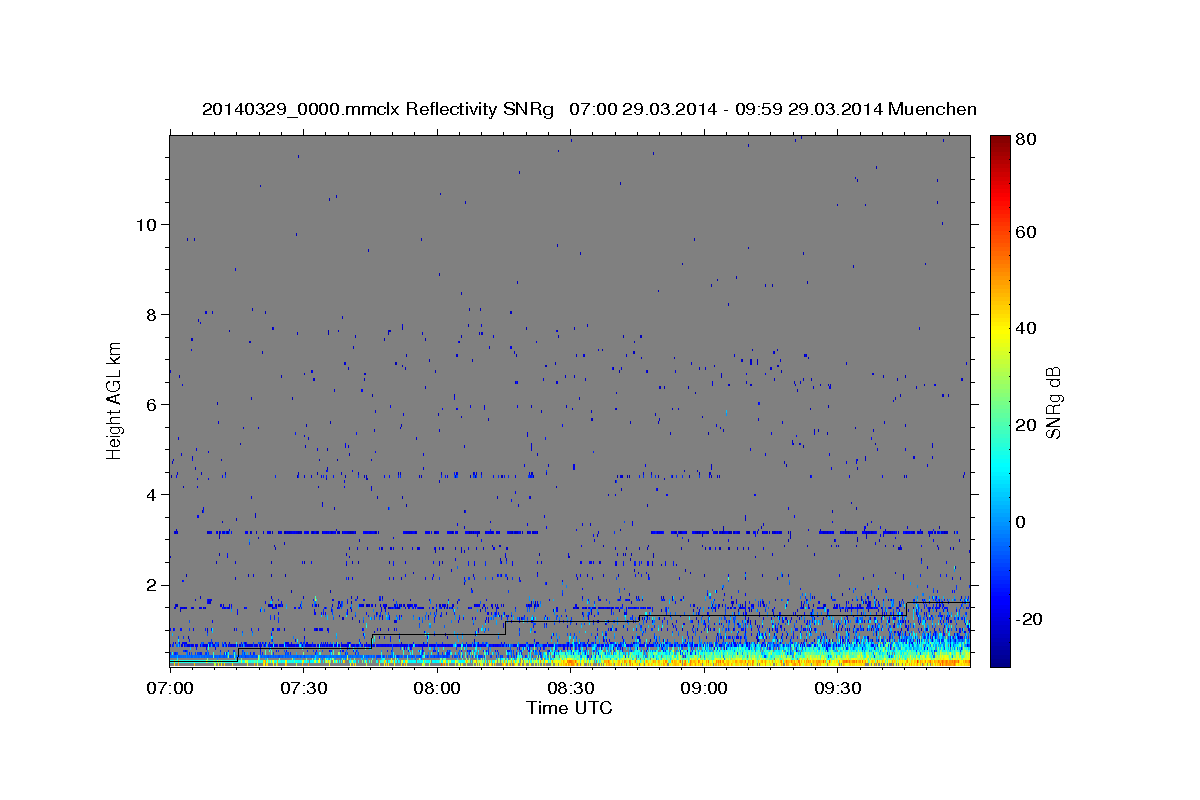This screenshot has height=800, width=1200.
Task: Click the plot title text
Action: tap(589, 109)
